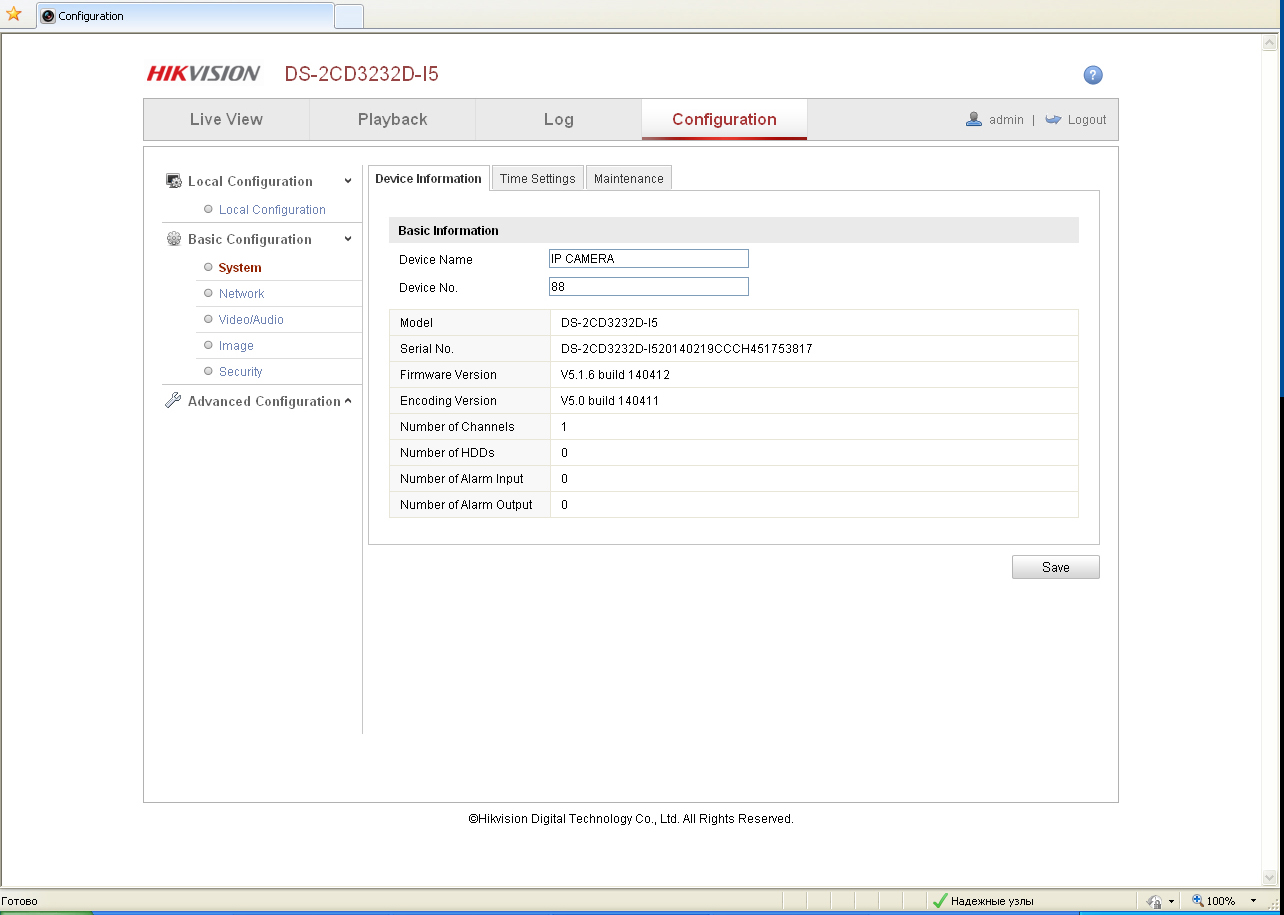Click the page title DS-2CD3232D-I5 header
The image size is (1284, 915).
(361, 74)
